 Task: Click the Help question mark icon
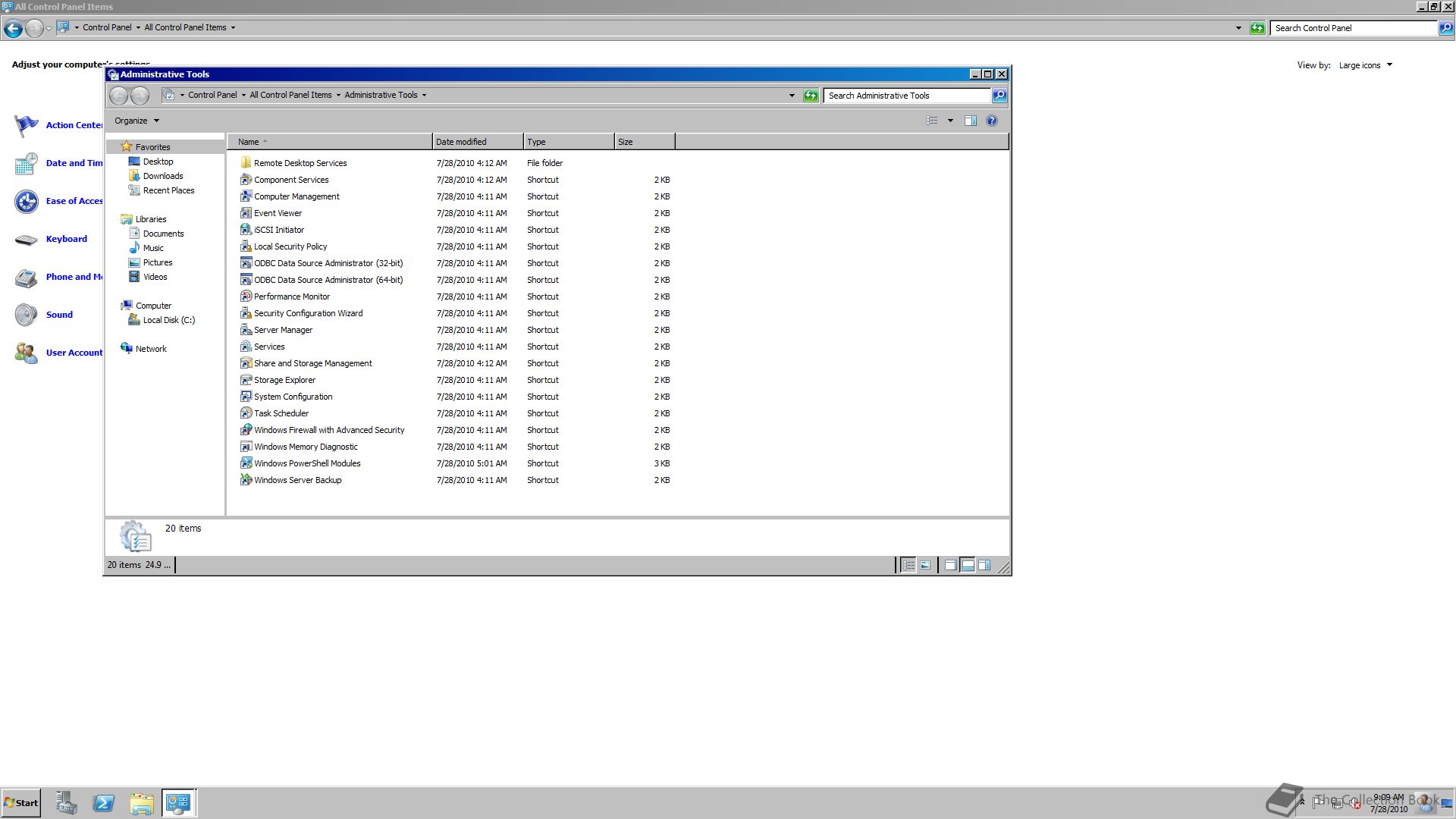point(992,121)
